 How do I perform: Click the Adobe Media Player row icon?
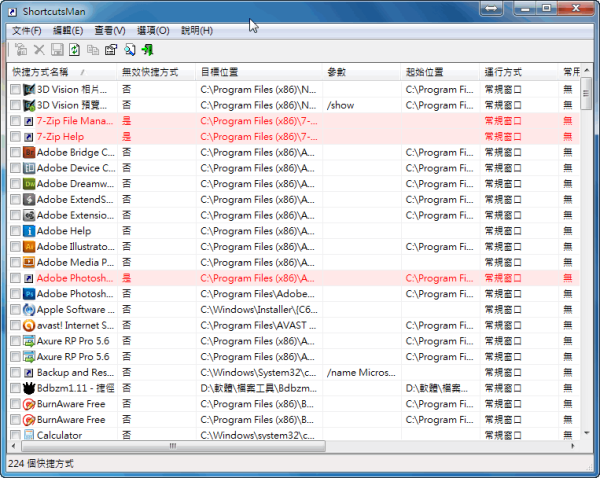[x=29, y=262]
